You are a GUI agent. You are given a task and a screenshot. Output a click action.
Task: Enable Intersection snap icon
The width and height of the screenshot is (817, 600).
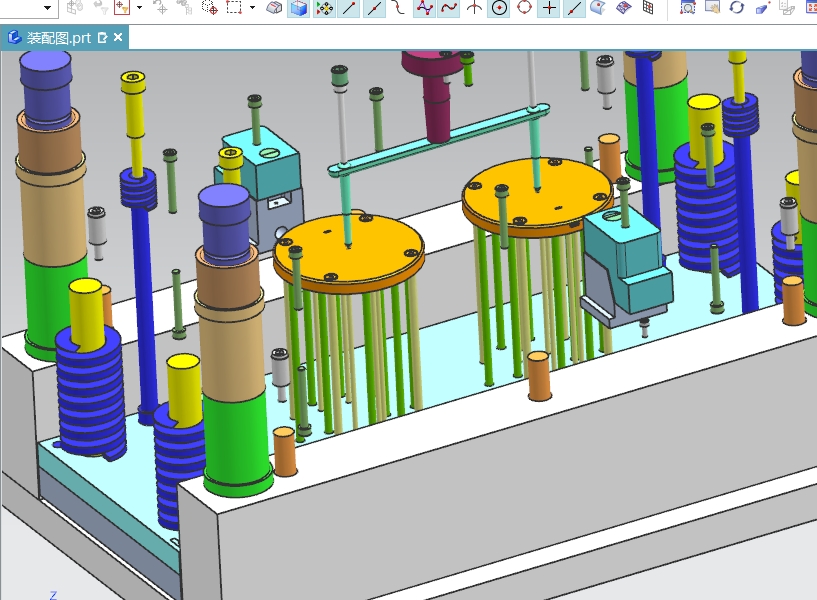[x=474, y=7]
